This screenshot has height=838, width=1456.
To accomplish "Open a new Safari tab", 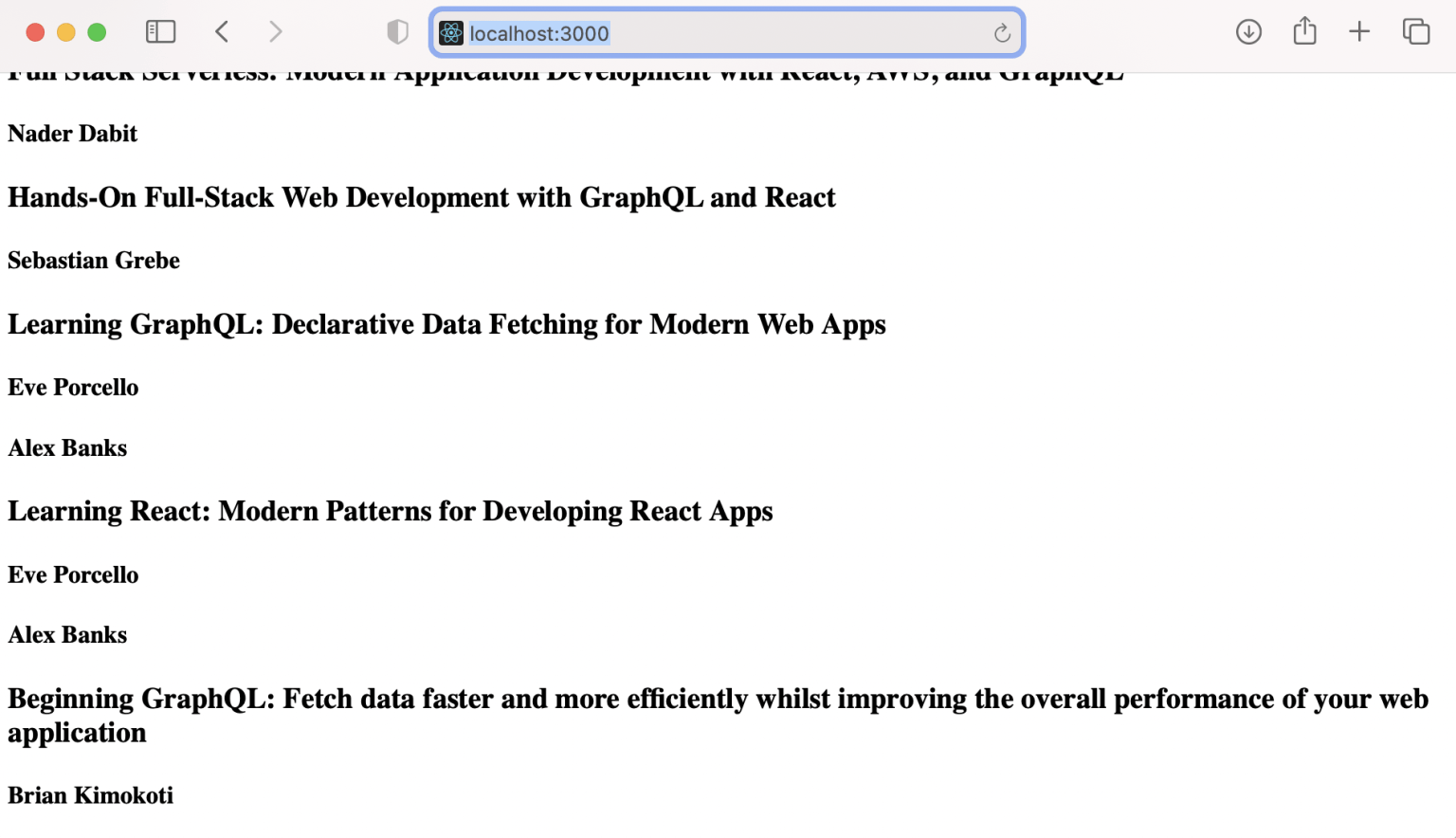I will [1359, 32].
